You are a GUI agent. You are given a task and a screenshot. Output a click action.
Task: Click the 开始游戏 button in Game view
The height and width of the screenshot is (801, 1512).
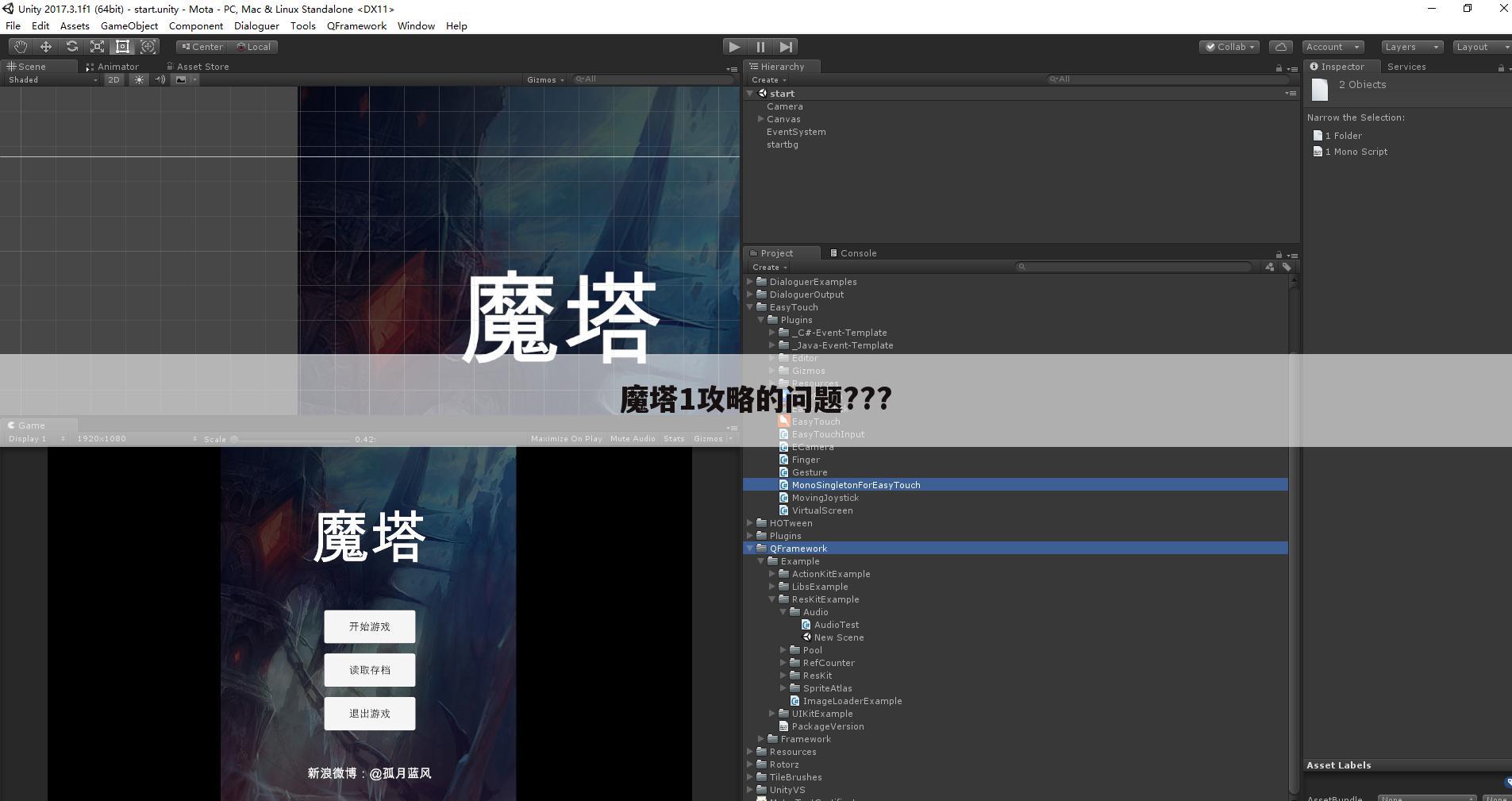click(x=370, y=627)
